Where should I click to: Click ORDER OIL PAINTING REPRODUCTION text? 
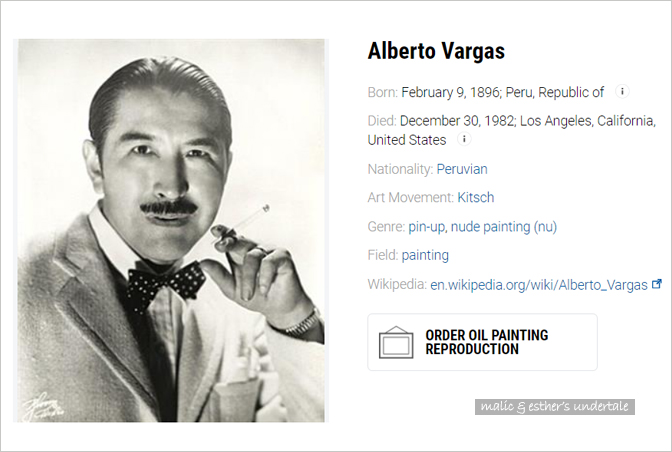coord(486,342)
